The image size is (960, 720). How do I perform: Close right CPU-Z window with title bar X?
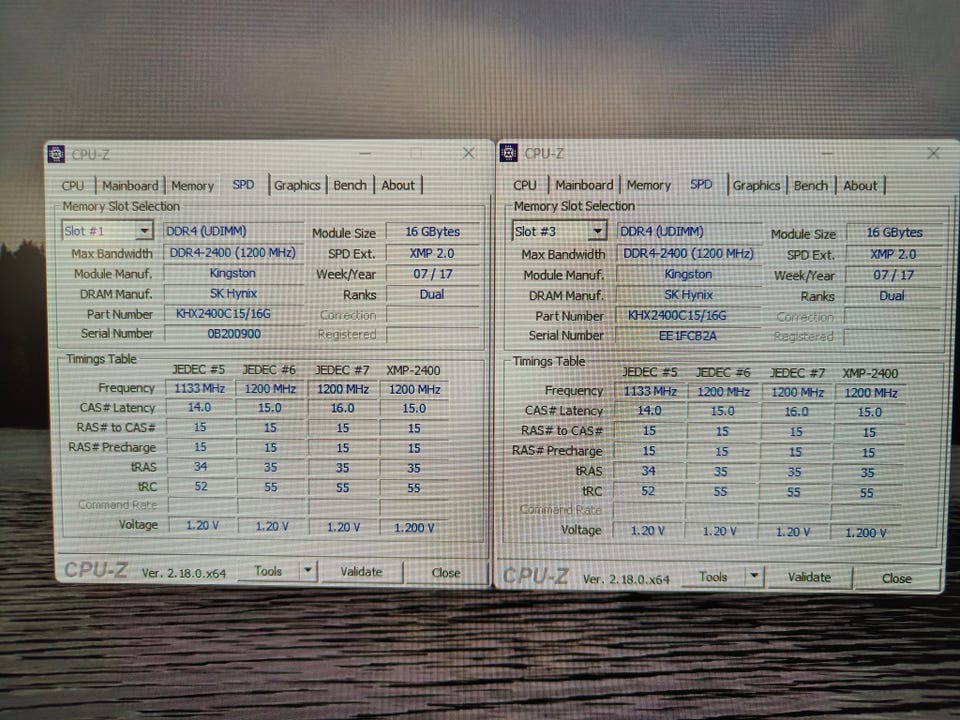pos(933,153)
